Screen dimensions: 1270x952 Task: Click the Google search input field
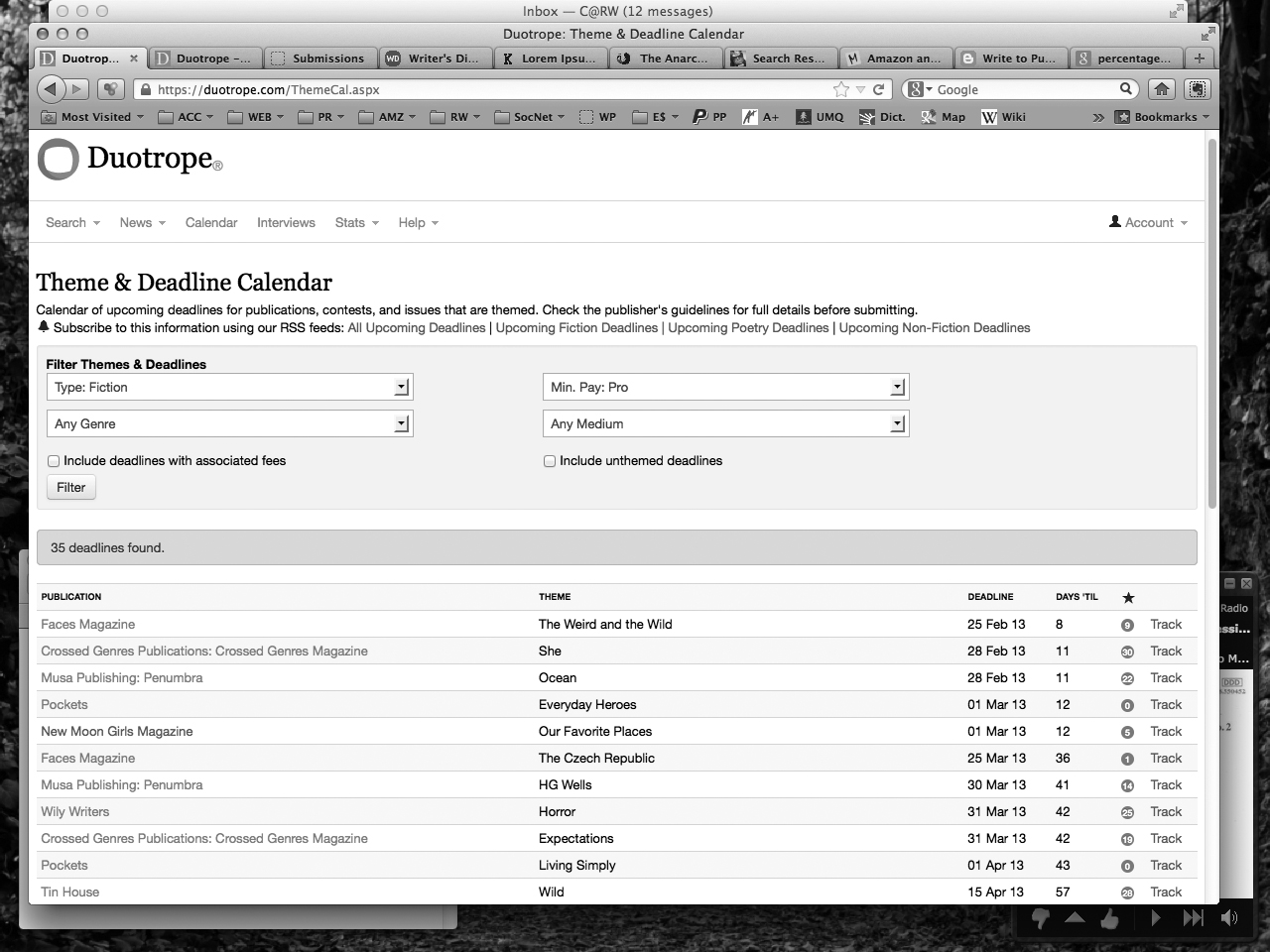click(x=1024, y=89)
